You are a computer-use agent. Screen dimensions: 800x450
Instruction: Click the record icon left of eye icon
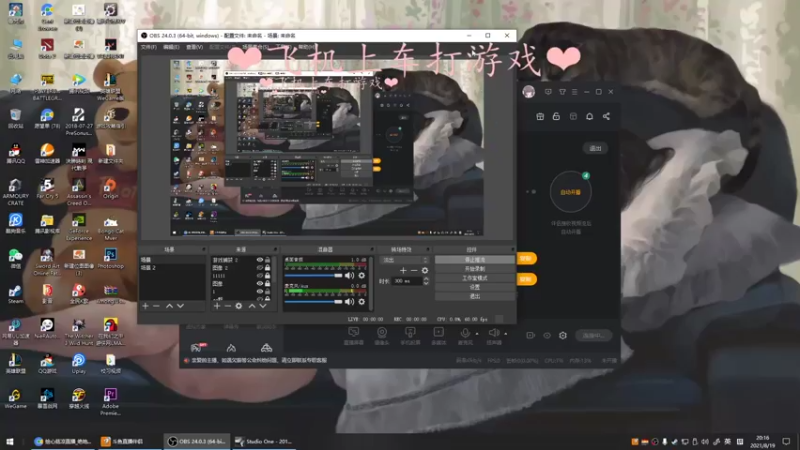(531, 335)
